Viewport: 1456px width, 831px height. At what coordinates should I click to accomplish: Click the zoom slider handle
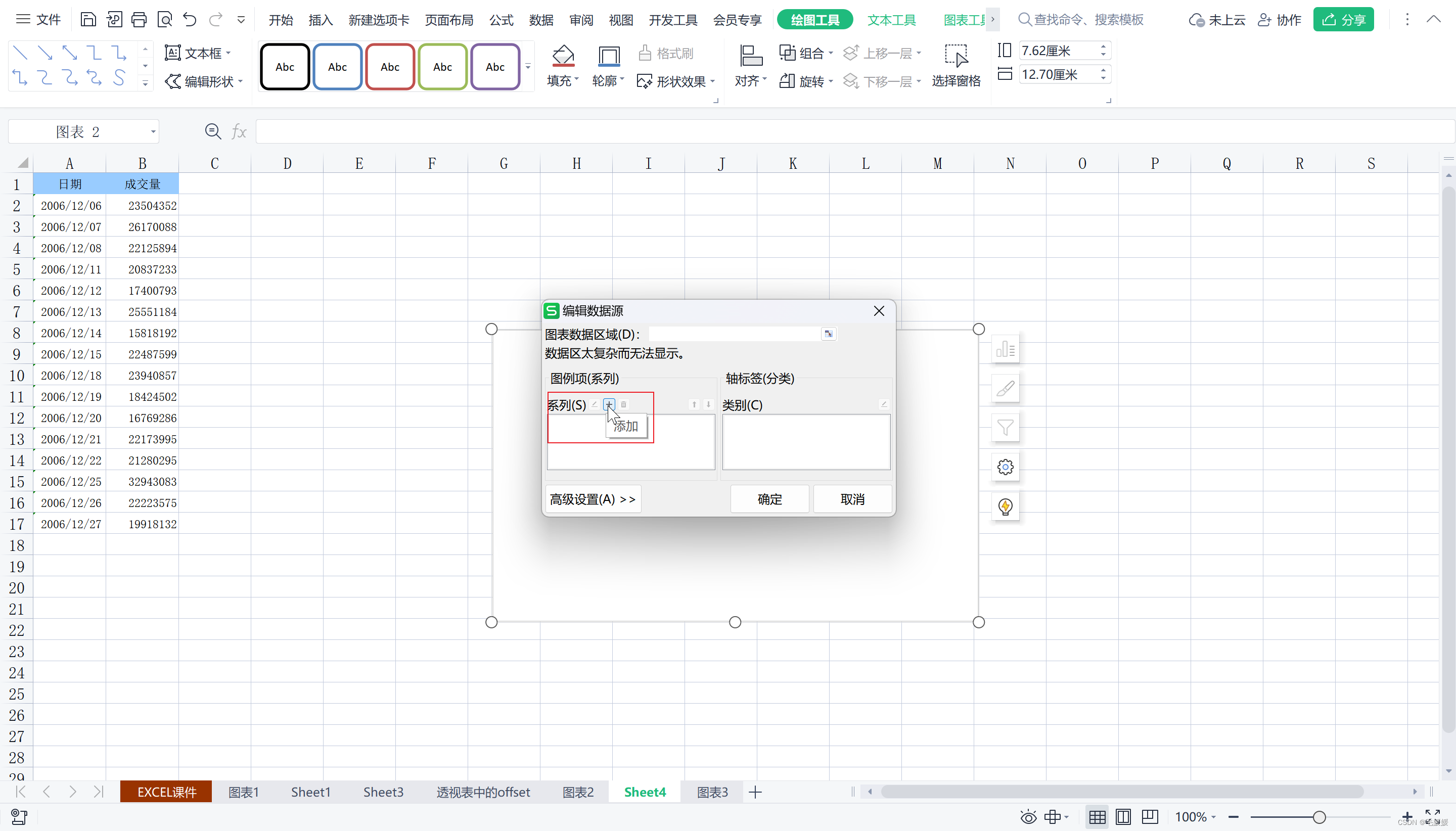(1319, 817)
